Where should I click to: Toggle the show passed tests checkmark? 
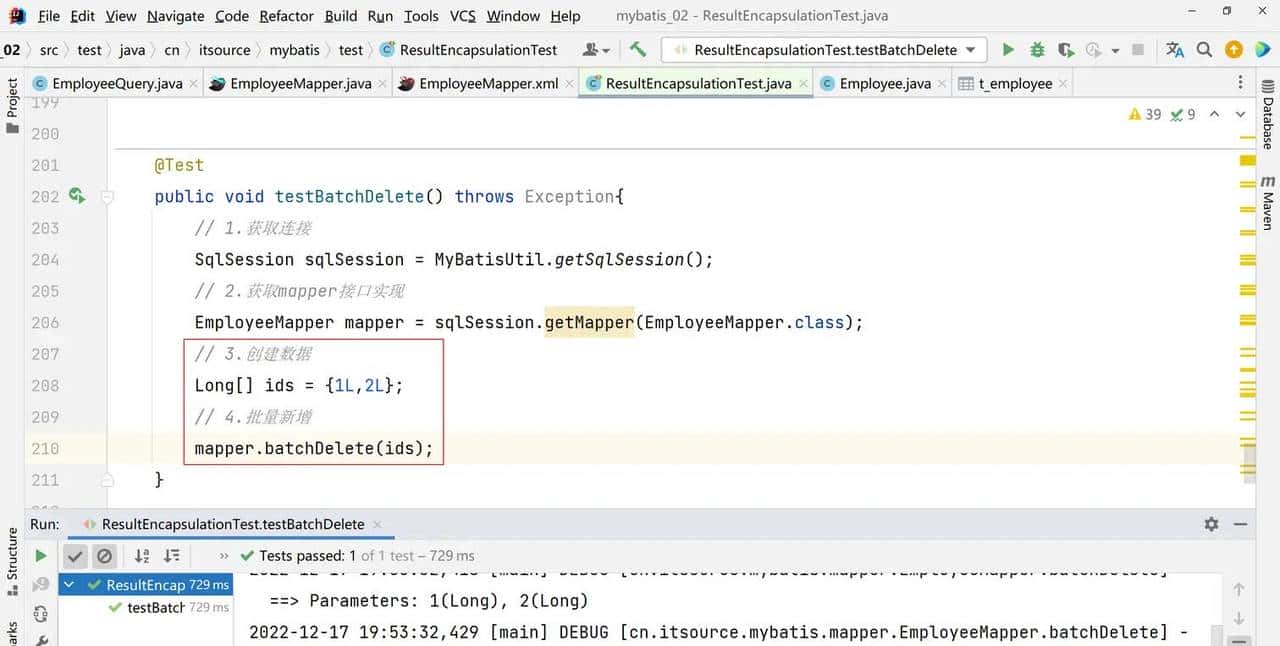tap(75, 556)
